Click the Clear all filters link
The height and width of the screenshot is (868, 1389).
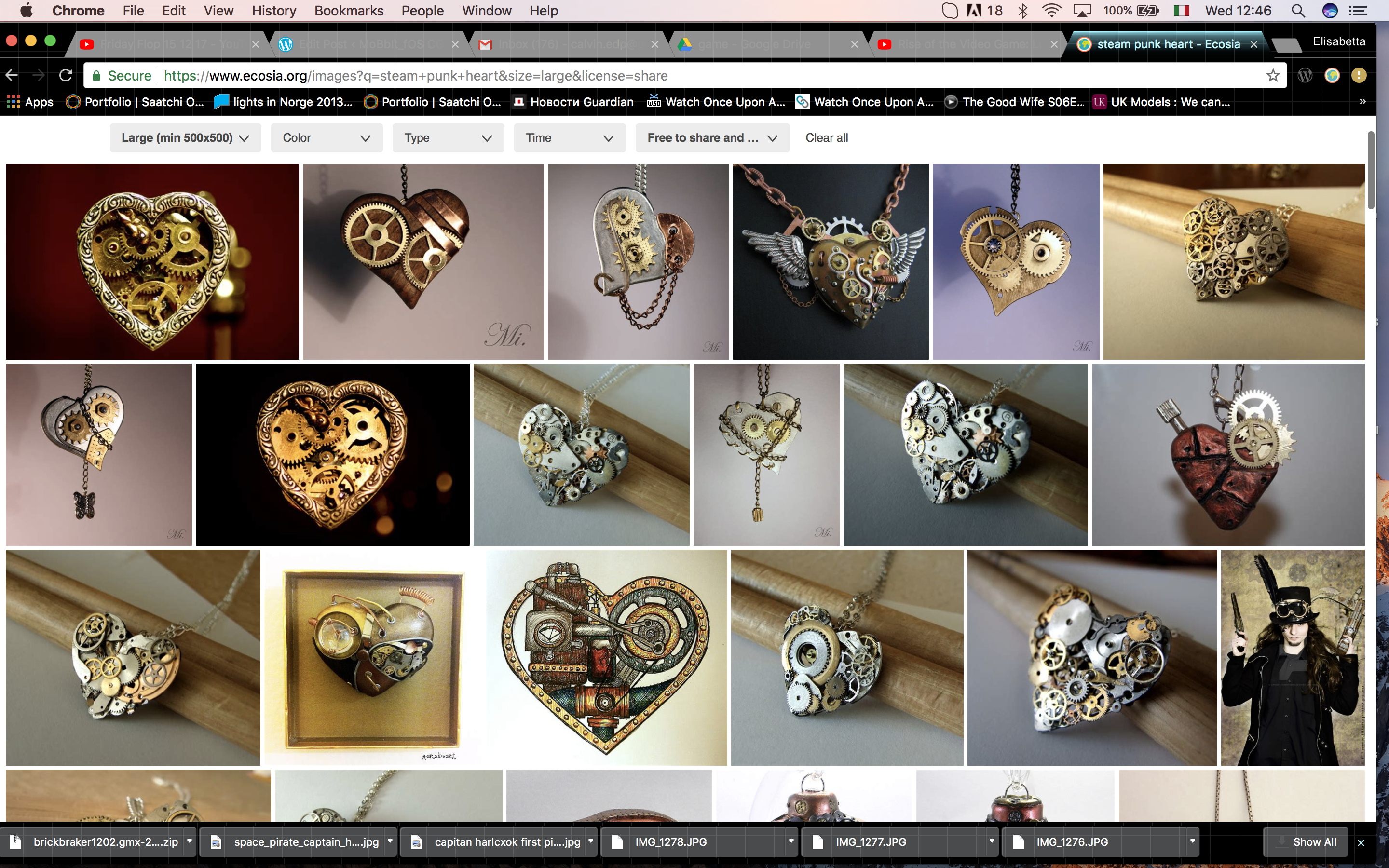tap(827, 138)
